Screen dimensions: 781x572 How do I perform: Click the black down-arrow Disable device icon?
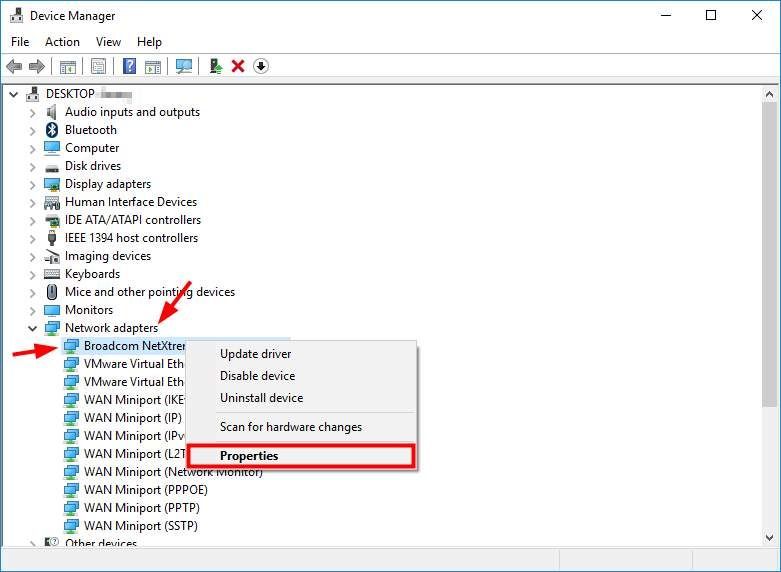[x=261, y=66]
